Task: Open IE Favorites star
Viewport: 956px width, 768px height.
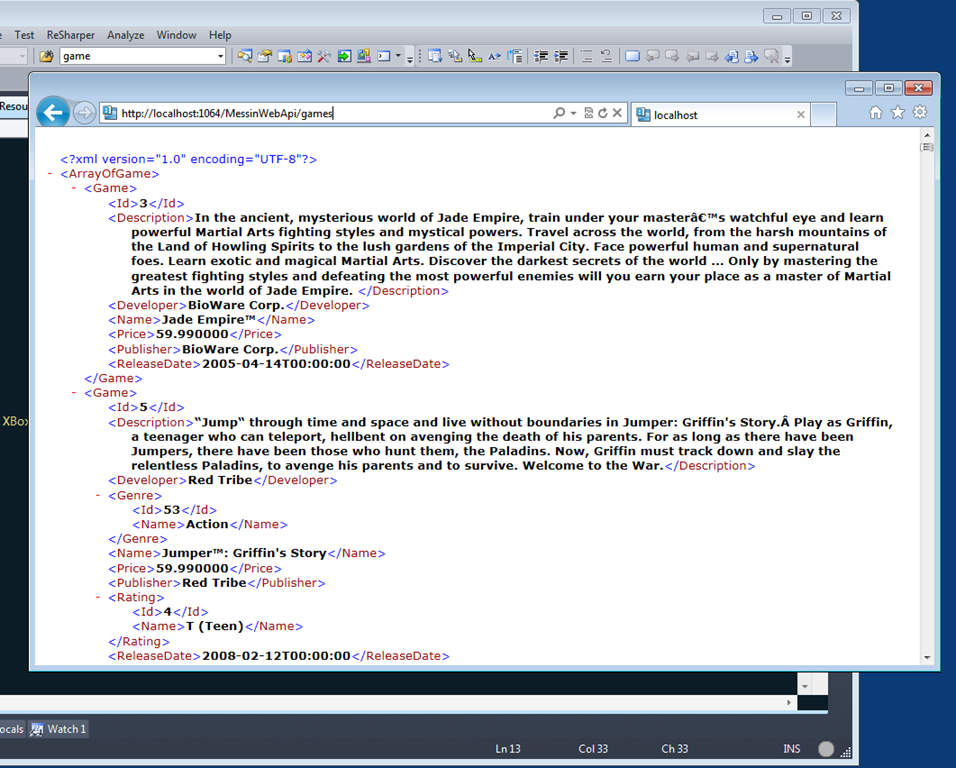Action: pyautogui.click(x=897, y=112)
